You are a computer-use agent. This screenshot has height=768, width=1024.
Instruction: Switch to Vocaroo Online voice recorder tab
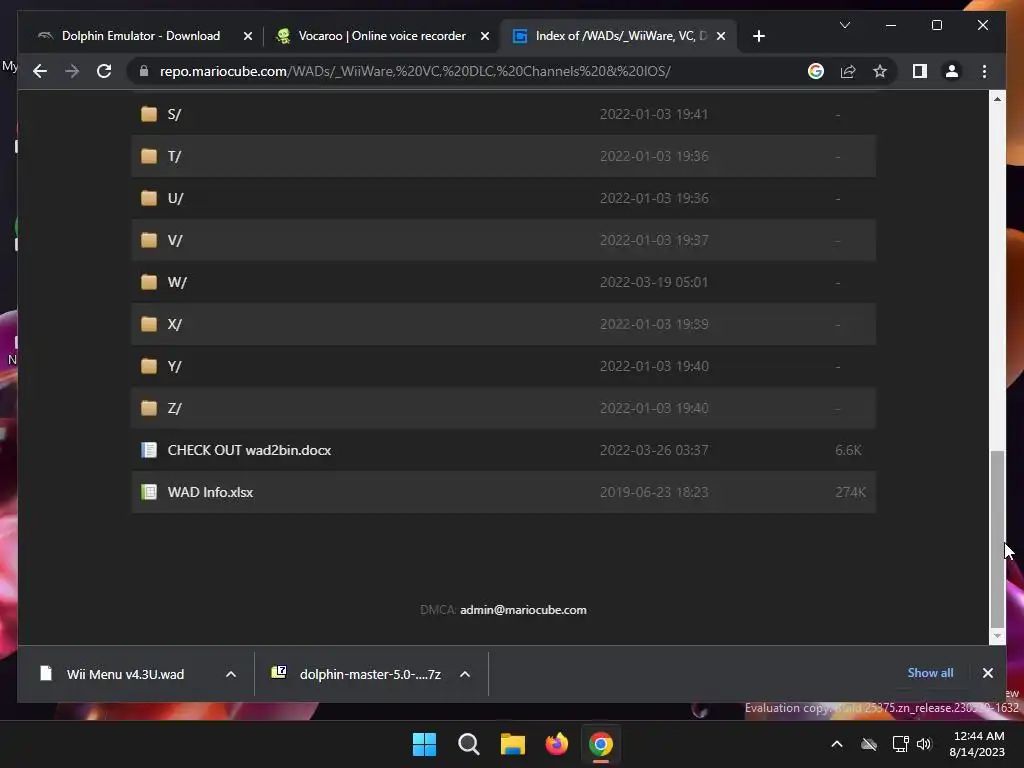(382, 36)
